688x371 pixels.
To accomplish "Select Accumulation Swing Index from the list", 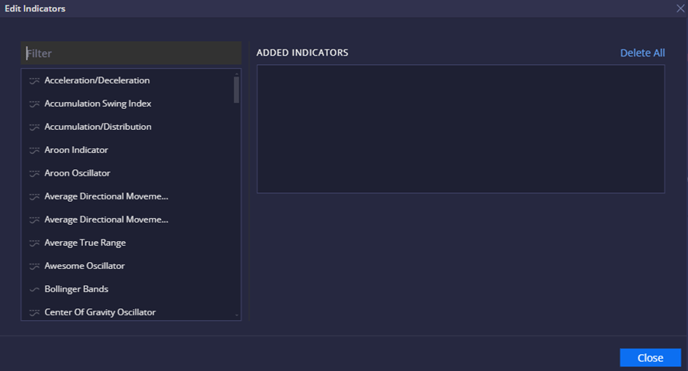I will click(x=98, y=103).
